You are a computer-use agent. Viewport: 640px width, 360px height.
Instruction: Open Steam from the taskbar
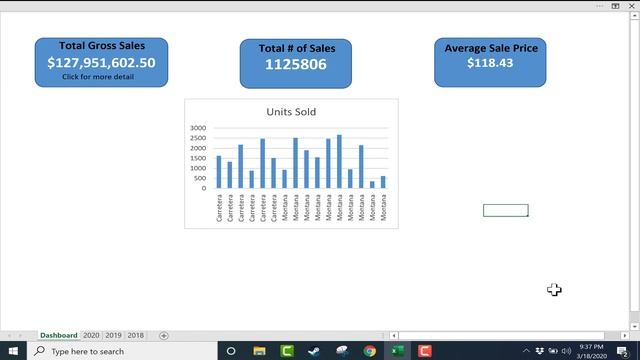click(x=314, y=351)
